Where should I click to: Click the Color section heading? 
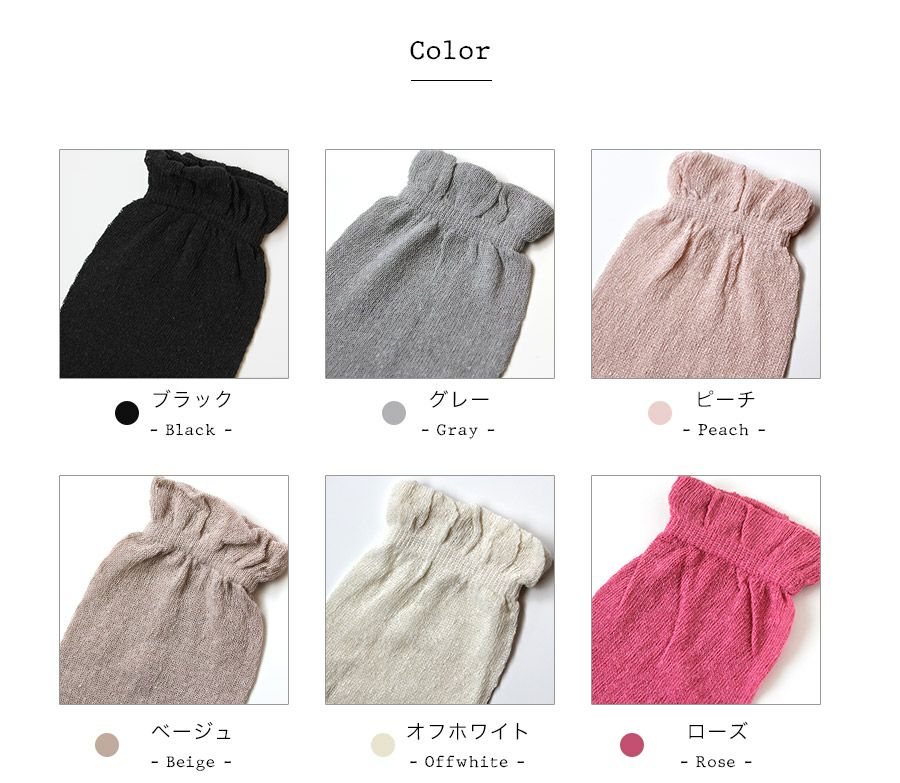tap(451, 51)
